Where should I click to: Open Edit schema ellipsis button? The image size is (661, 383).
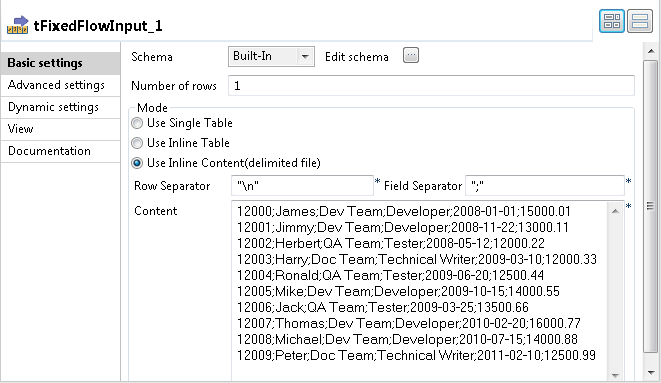[x=411, y=56]
